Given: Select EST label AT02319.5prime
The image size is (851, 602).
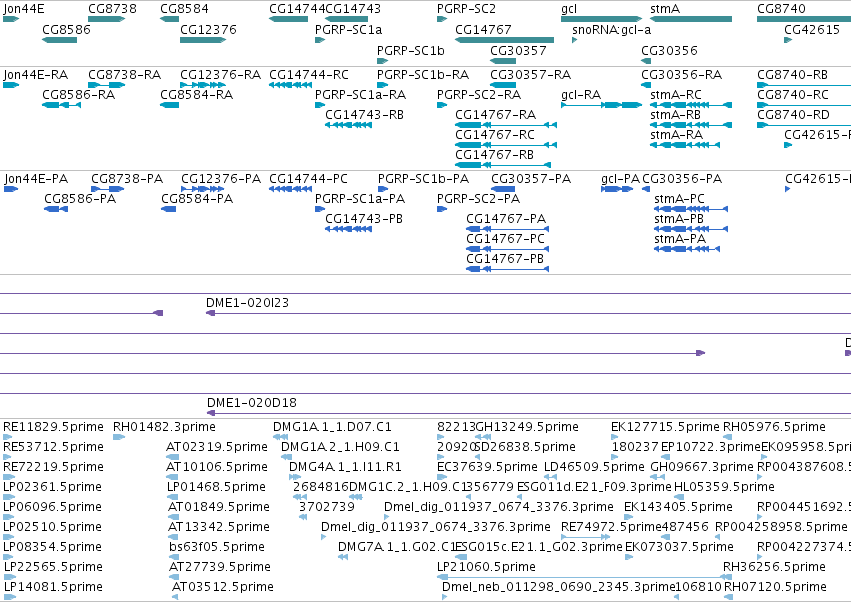Looking at the screenshot, I should [217, 447].
